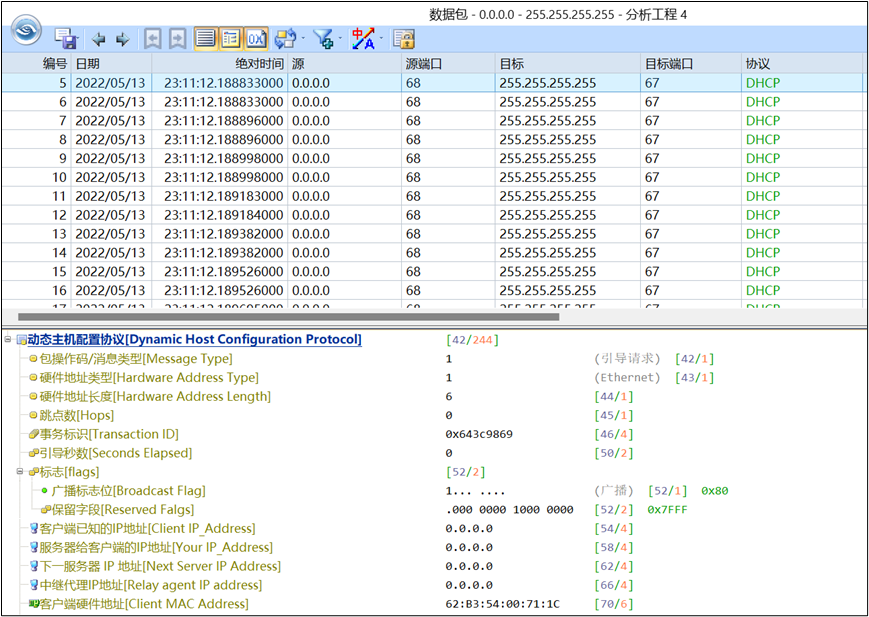Collapse the Dynamic Host Configuration Protocol node

click(x=8, y=340)
